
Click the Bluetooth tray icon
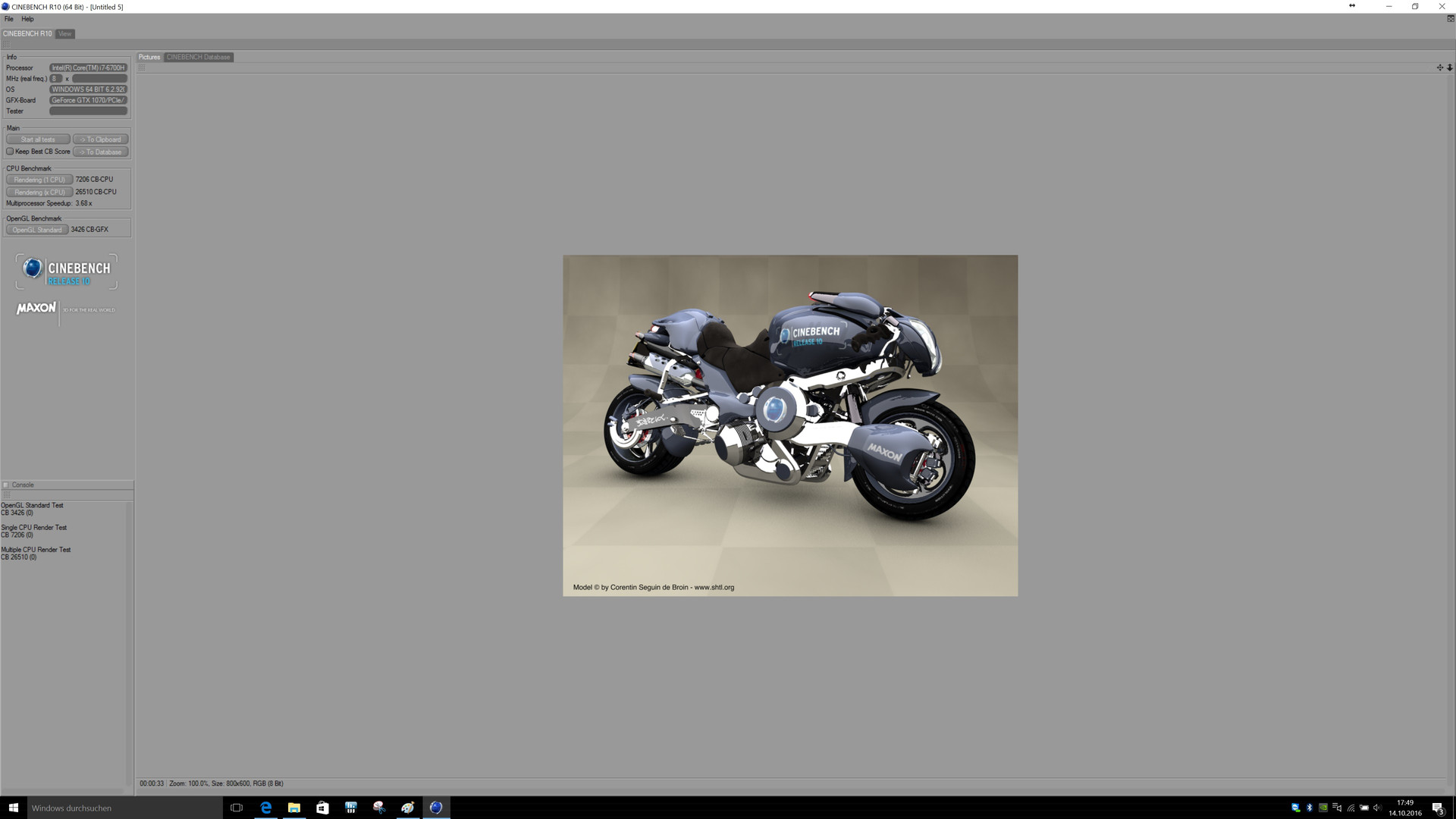1309,808
